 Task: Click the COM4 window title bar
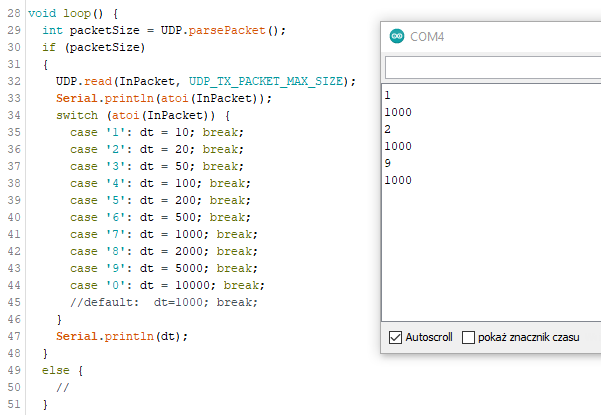tap(491, 37)
